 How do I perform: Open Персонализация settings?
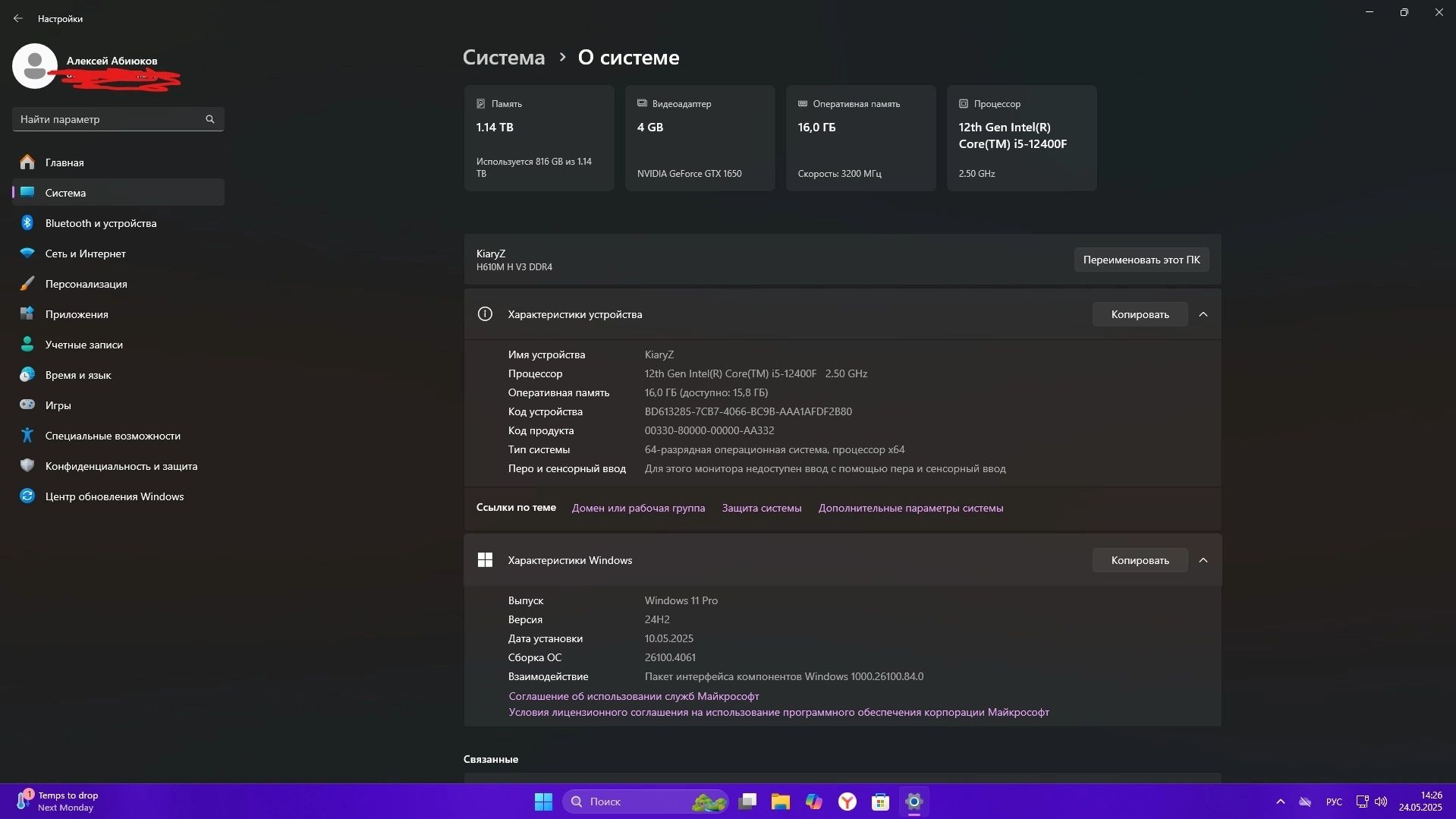pos(118,284)
